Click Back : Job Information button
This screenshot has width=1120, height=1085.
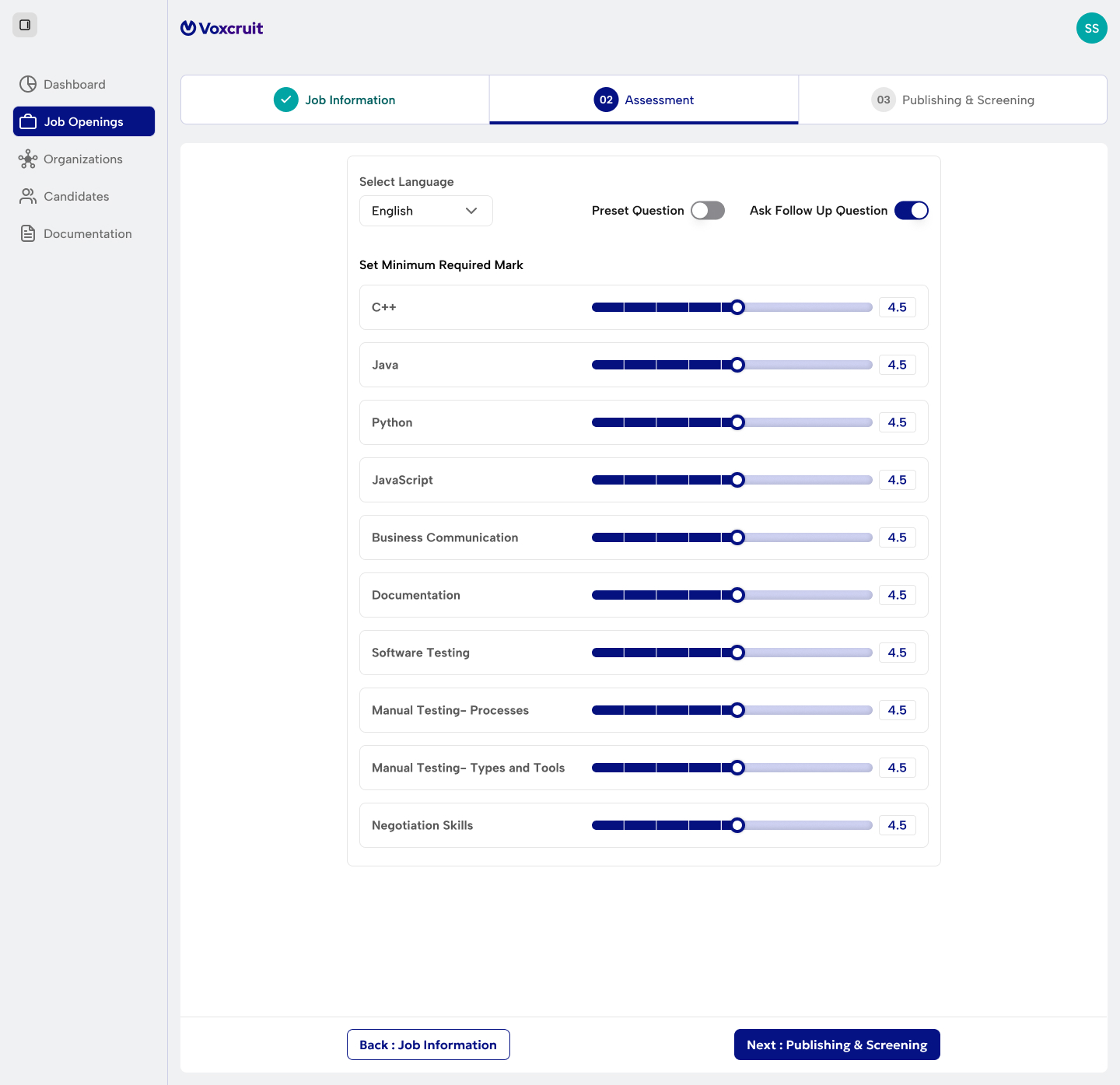click(429, 1045)
